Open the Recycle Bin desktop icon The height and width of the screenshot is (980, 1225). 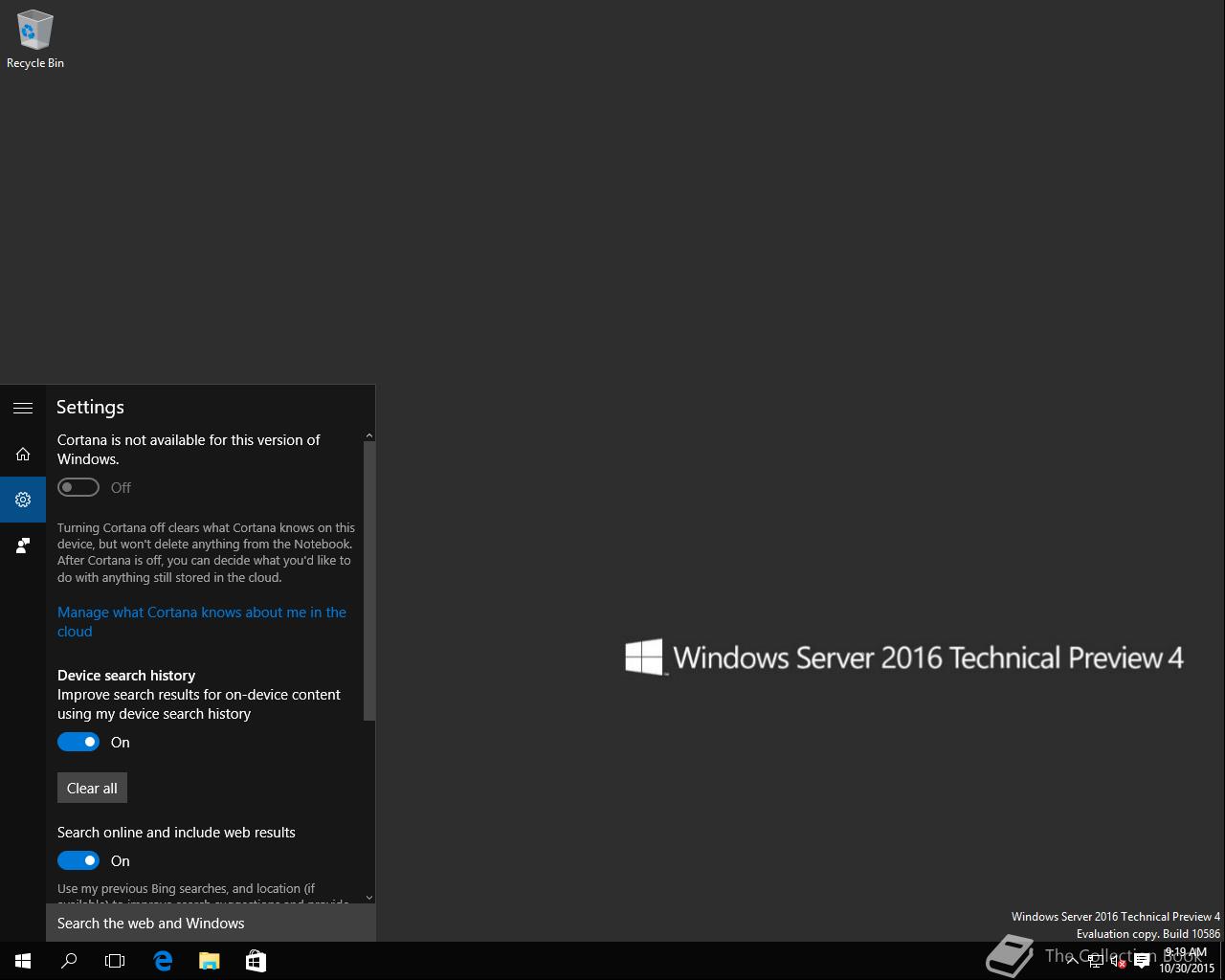[x=35, y=40]
